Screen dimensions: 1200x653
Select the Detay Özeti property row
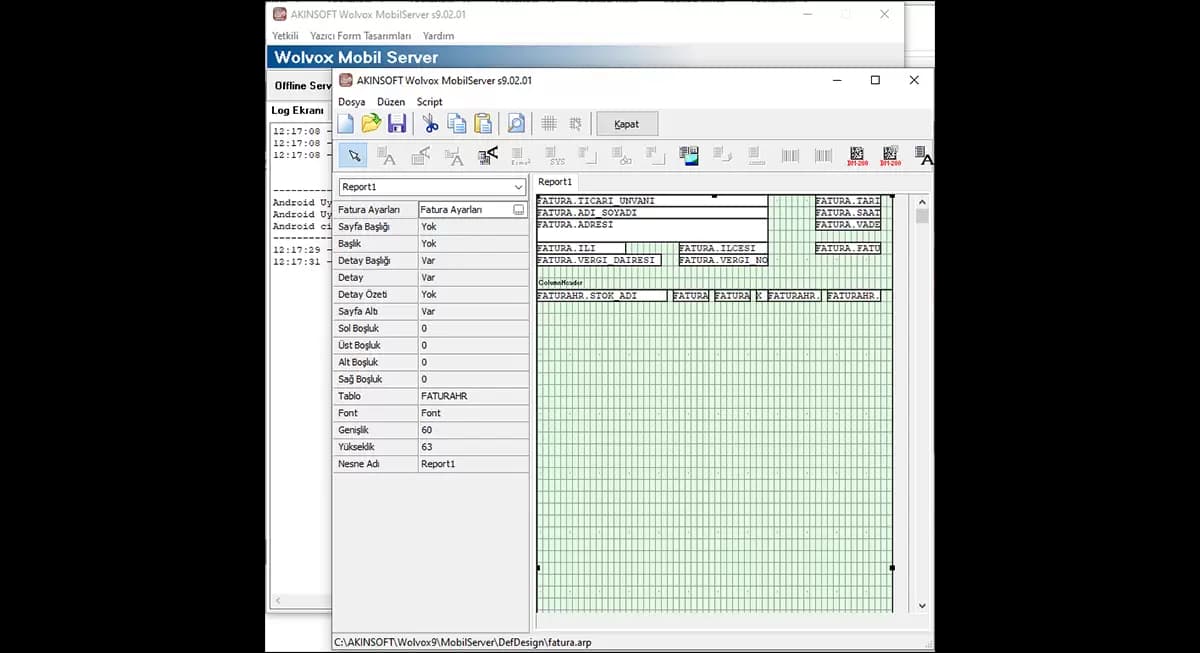click(430, 295)
